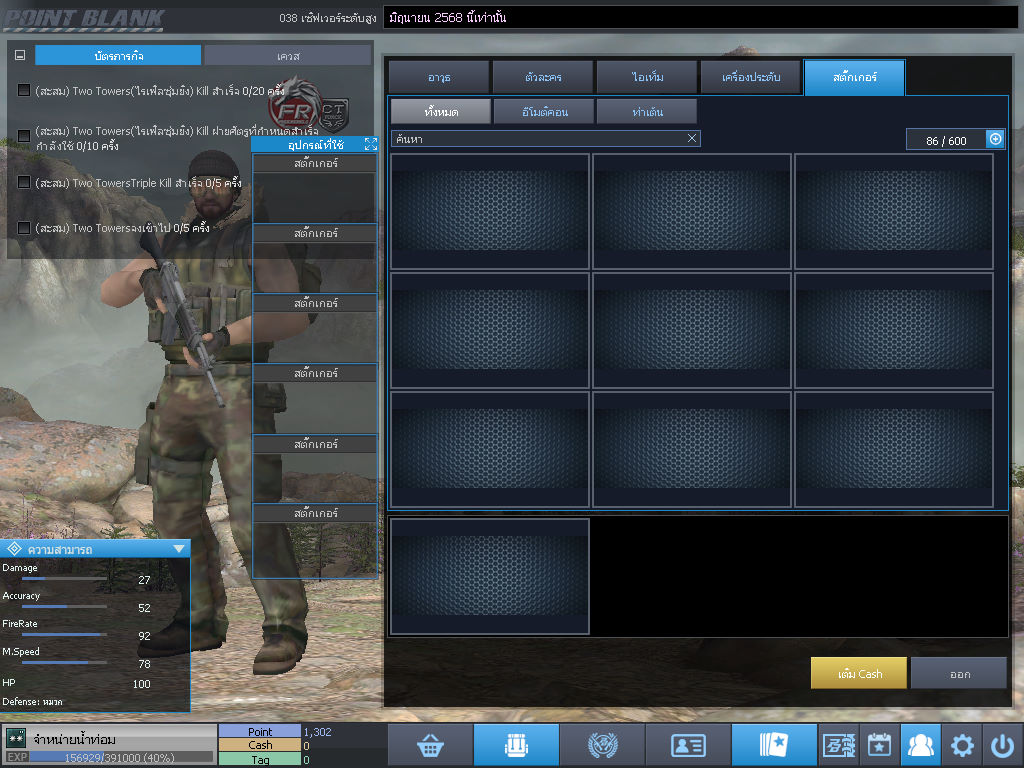Click the Point balance label

[x=260, y=731]
